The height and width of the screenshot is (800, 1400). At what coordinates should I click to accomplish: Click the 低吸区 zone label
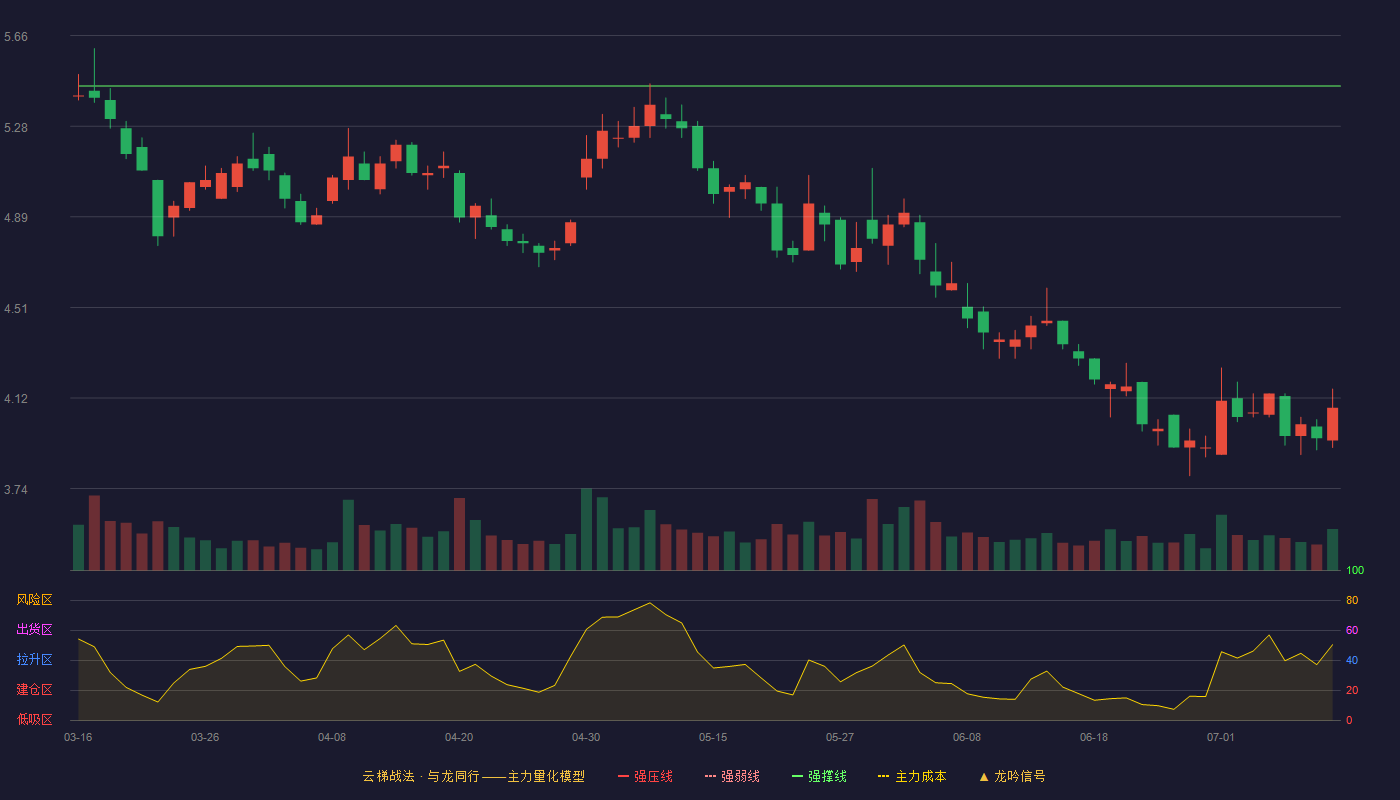click(x=34, y=720)
